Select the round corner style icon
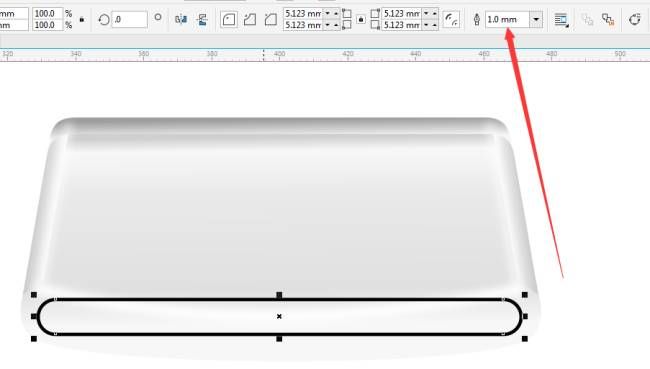Viewport: 650px width, 369px height. pyautogui.click(x=229, y=19)
